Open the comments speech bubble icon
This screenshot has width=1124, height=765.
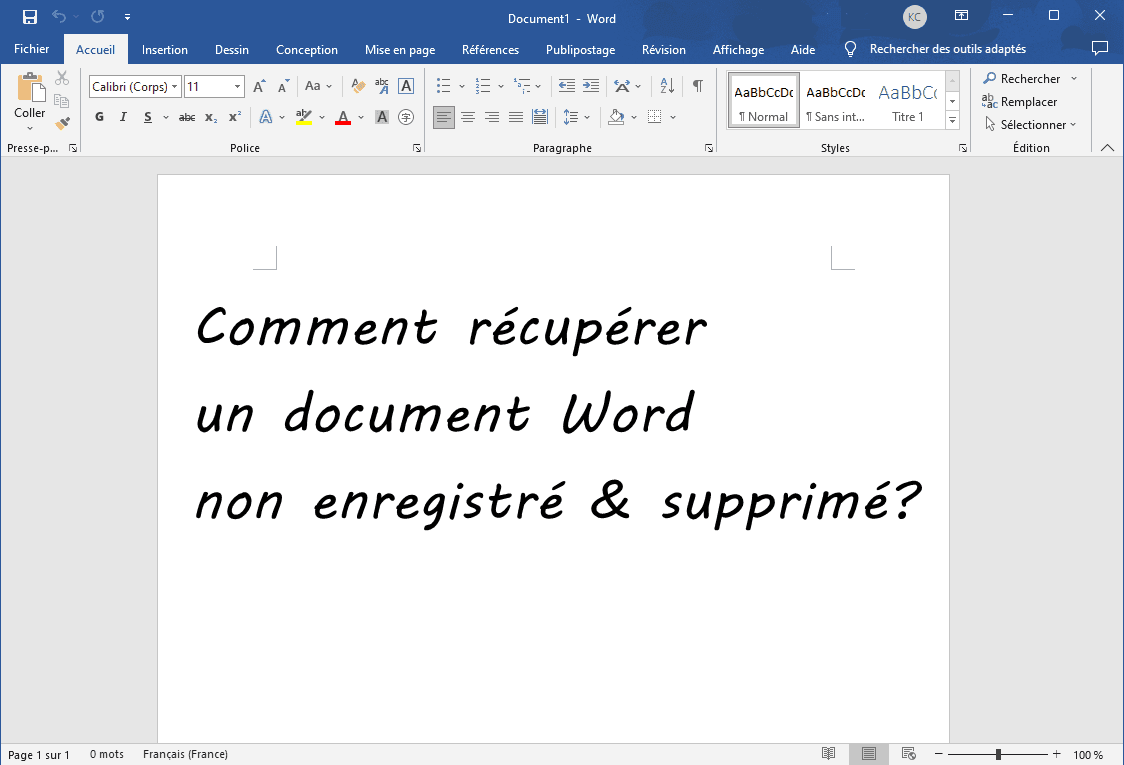point(1100,48)
